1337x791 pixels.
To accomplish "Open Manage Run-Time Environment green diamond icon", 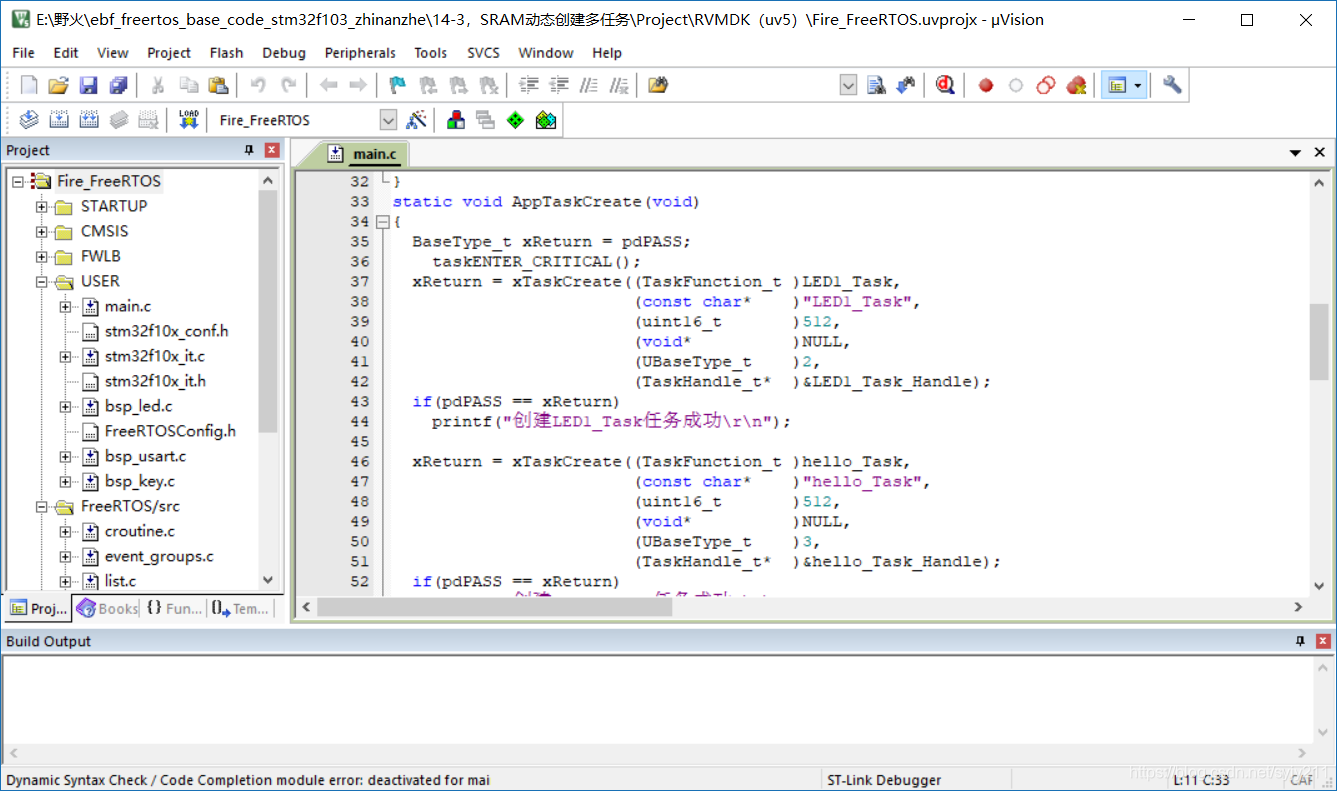I will 515,120.
